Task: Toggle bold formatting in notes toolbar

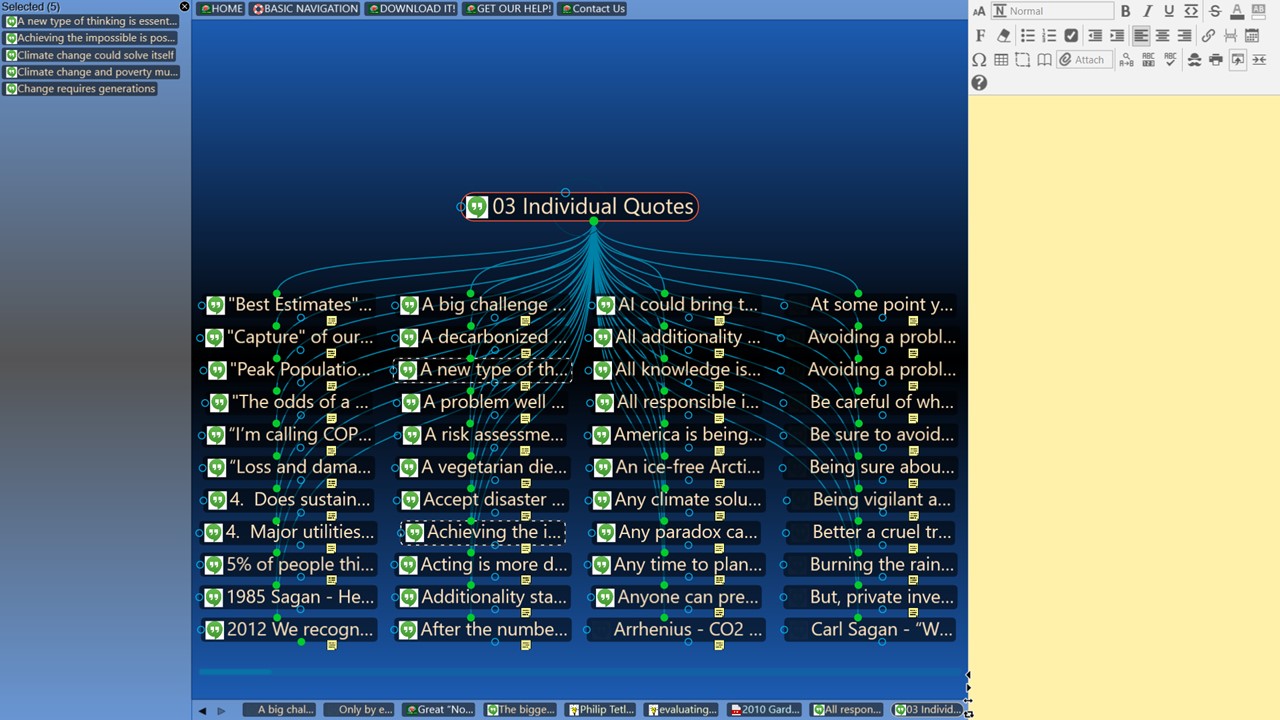Action: pos(1125,11)
